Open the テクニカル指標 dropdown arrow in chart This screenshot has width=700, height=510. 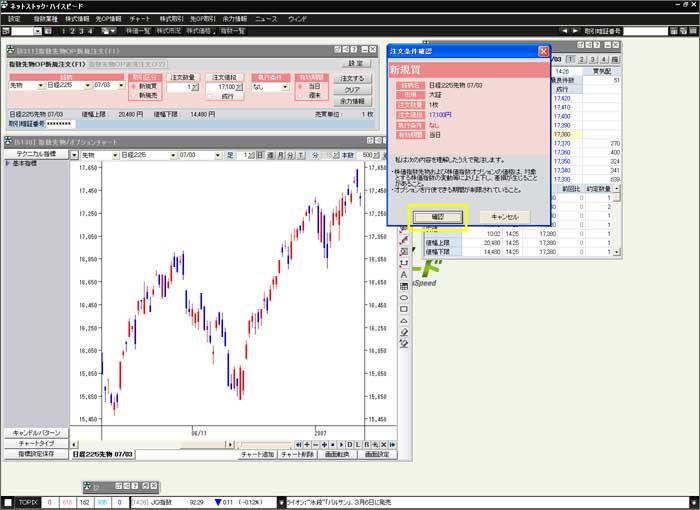tap(74, 155)
